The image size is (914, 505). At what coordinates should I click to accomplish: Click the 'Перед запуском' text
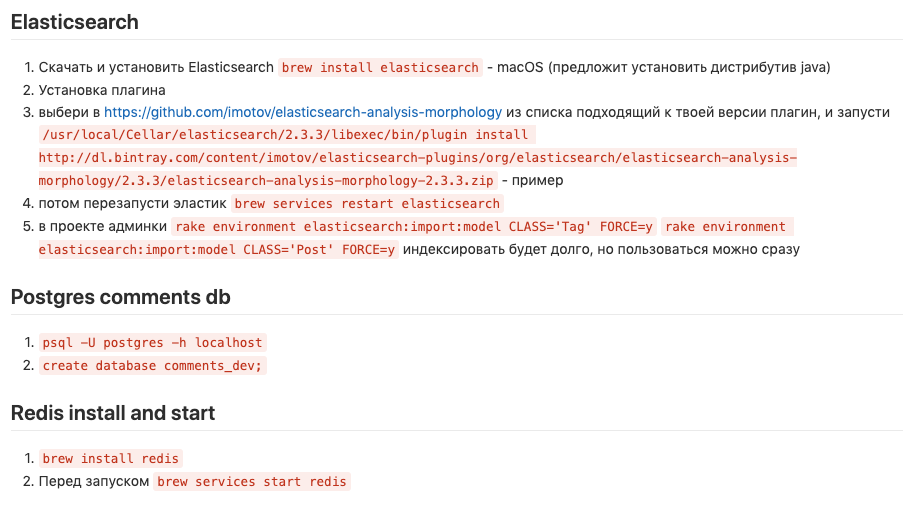click(x=94, y=481)
